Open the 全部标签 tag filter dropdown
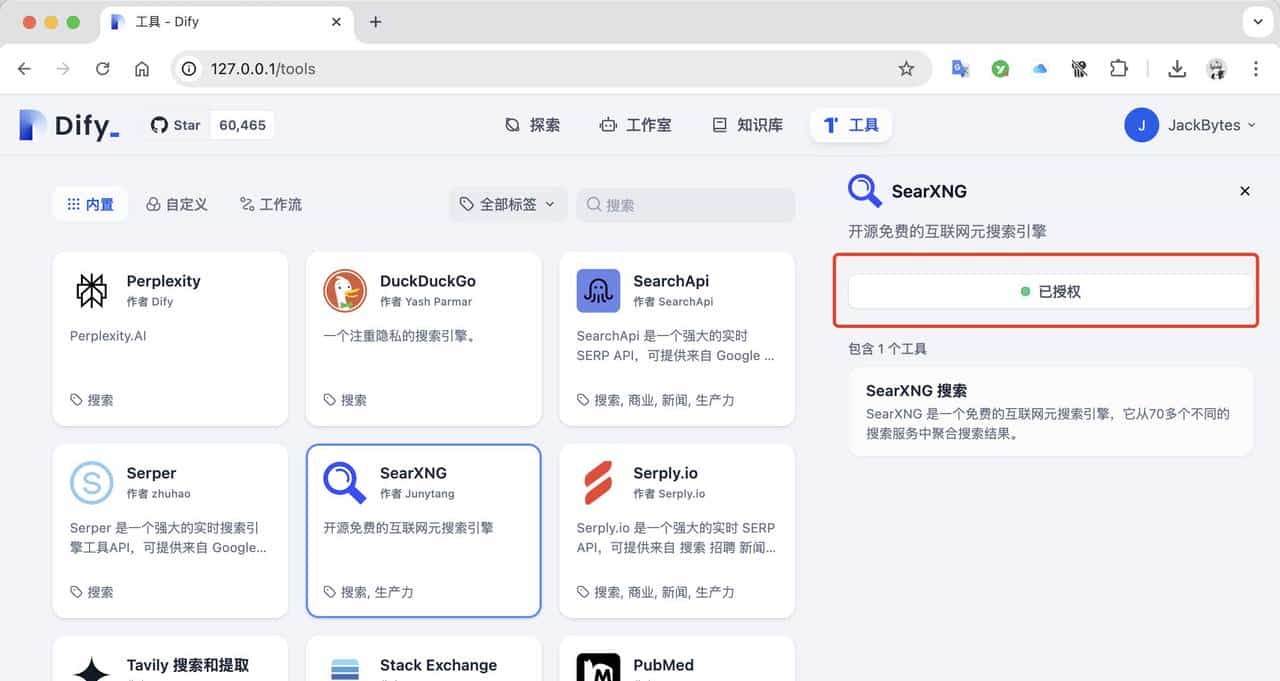The width and height of the screenshot is (1280, 681). tap(507, 203)
